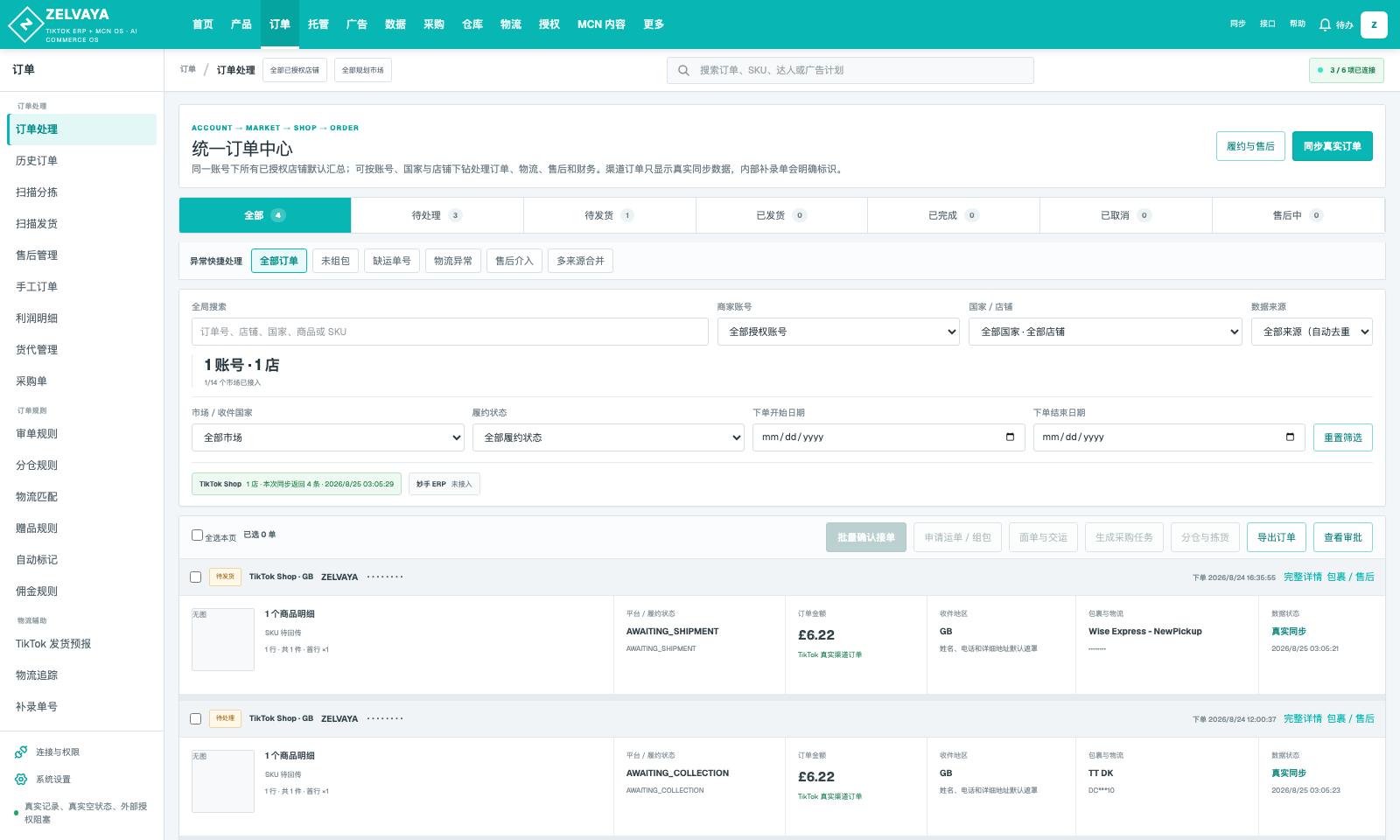Viewport: 1400px width, 840px height.
Task: Open 系统设置 gear icon in sidebar
Action: pyautogui.click(x=21, y=779)
